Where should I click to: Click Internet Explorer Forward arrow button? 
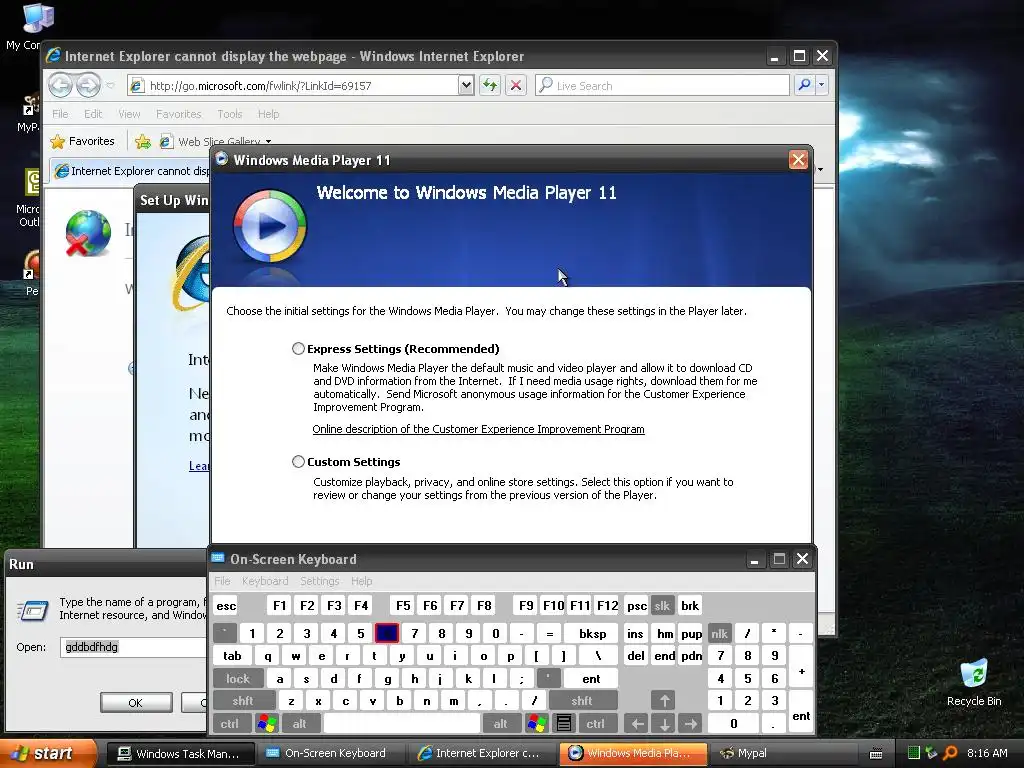[88, 85]
